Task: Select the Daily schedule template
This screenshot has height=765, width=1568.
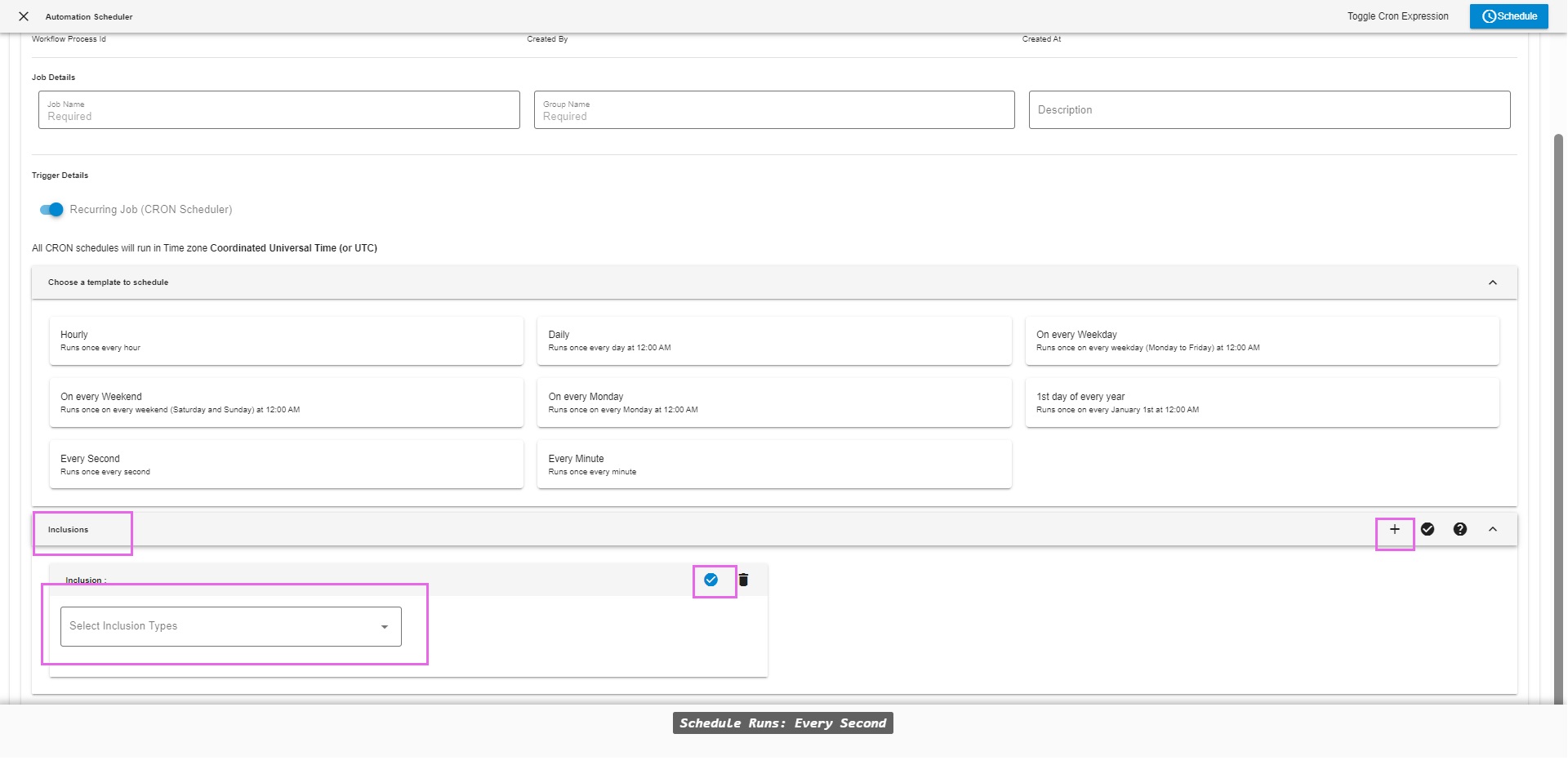Action: click(x=773, y=340)
